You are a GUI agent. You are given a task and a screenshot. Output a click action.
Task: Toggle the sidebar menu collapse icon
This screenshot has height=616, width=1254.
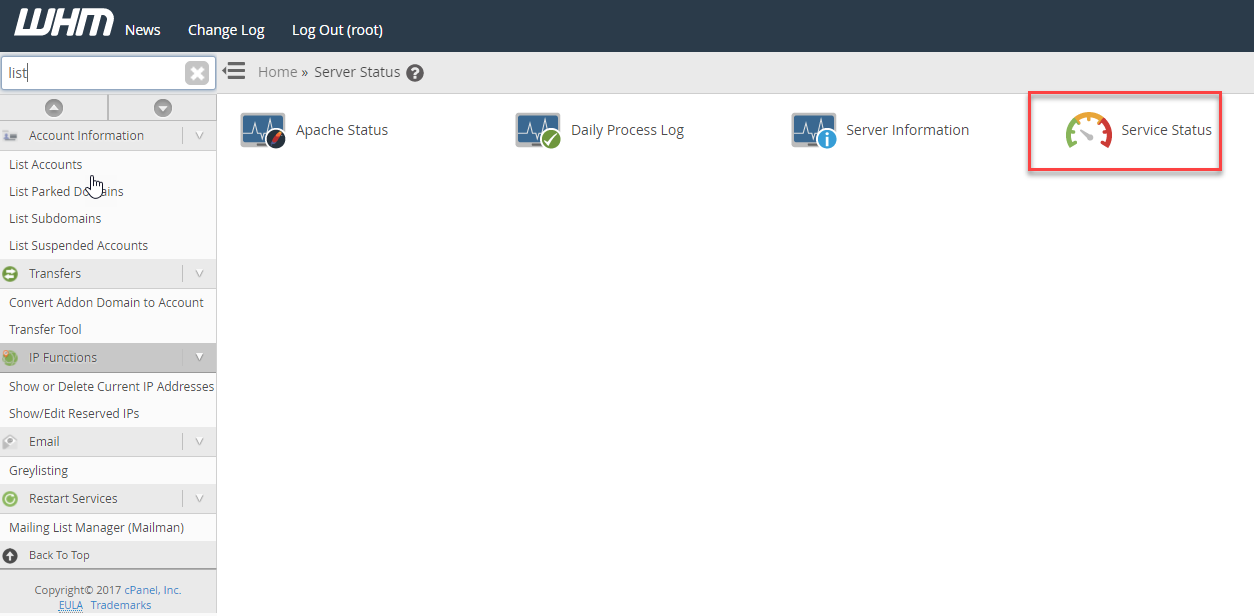tap(234, 71)
